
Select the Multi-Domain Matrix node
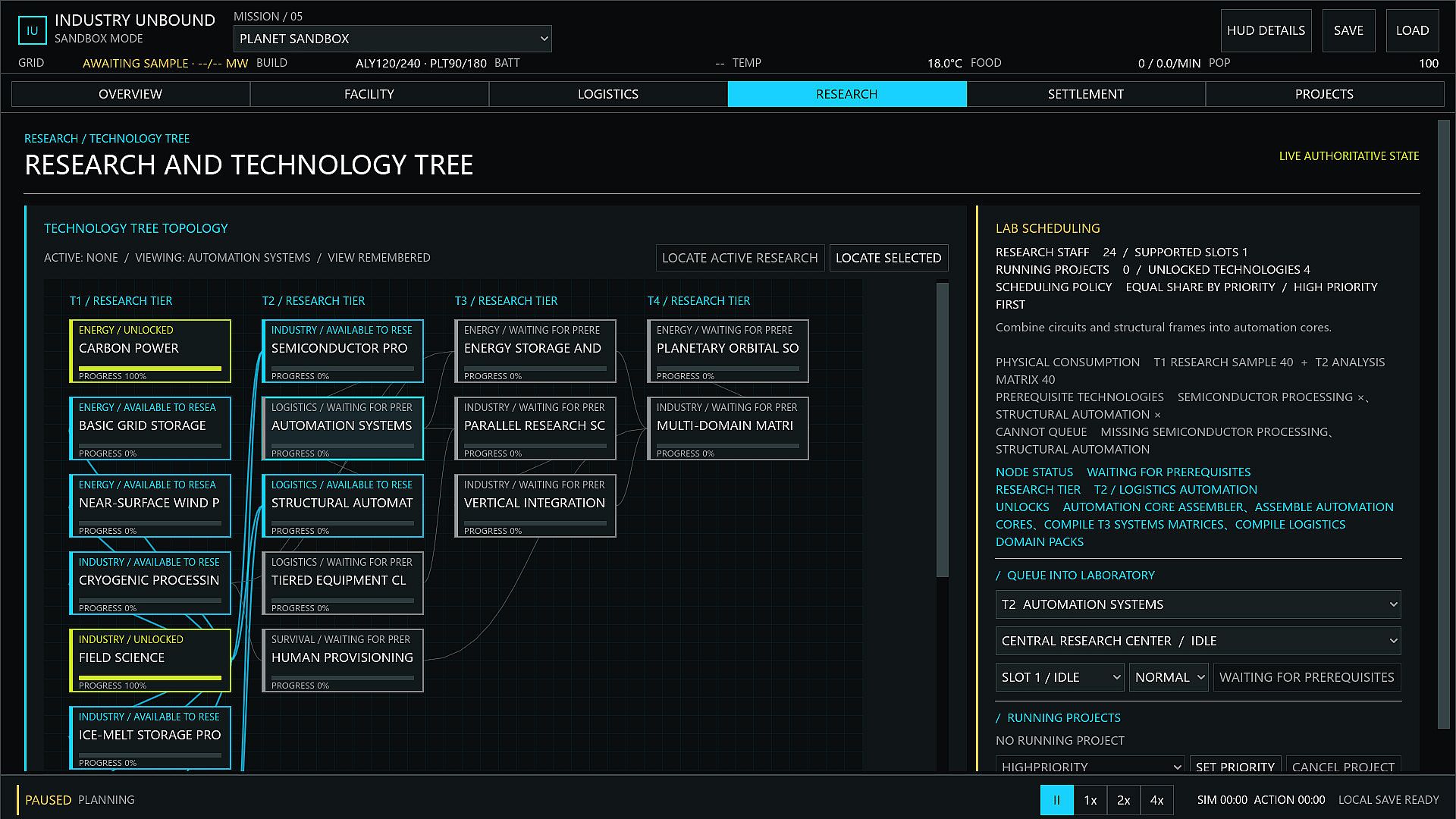(x=728, y=428)
